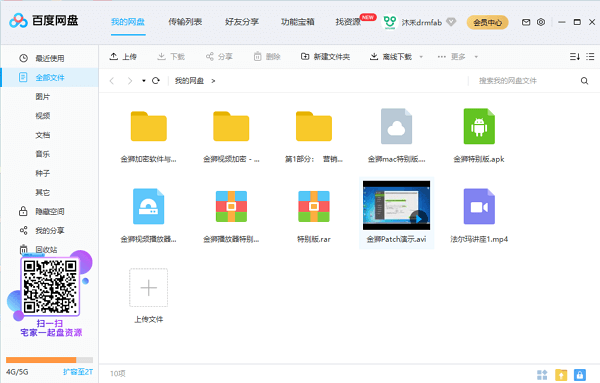Select 最近使用 in sidebar
Image resolution: width=600 pixels, height=383 pixels.
(x=50, y=58)
